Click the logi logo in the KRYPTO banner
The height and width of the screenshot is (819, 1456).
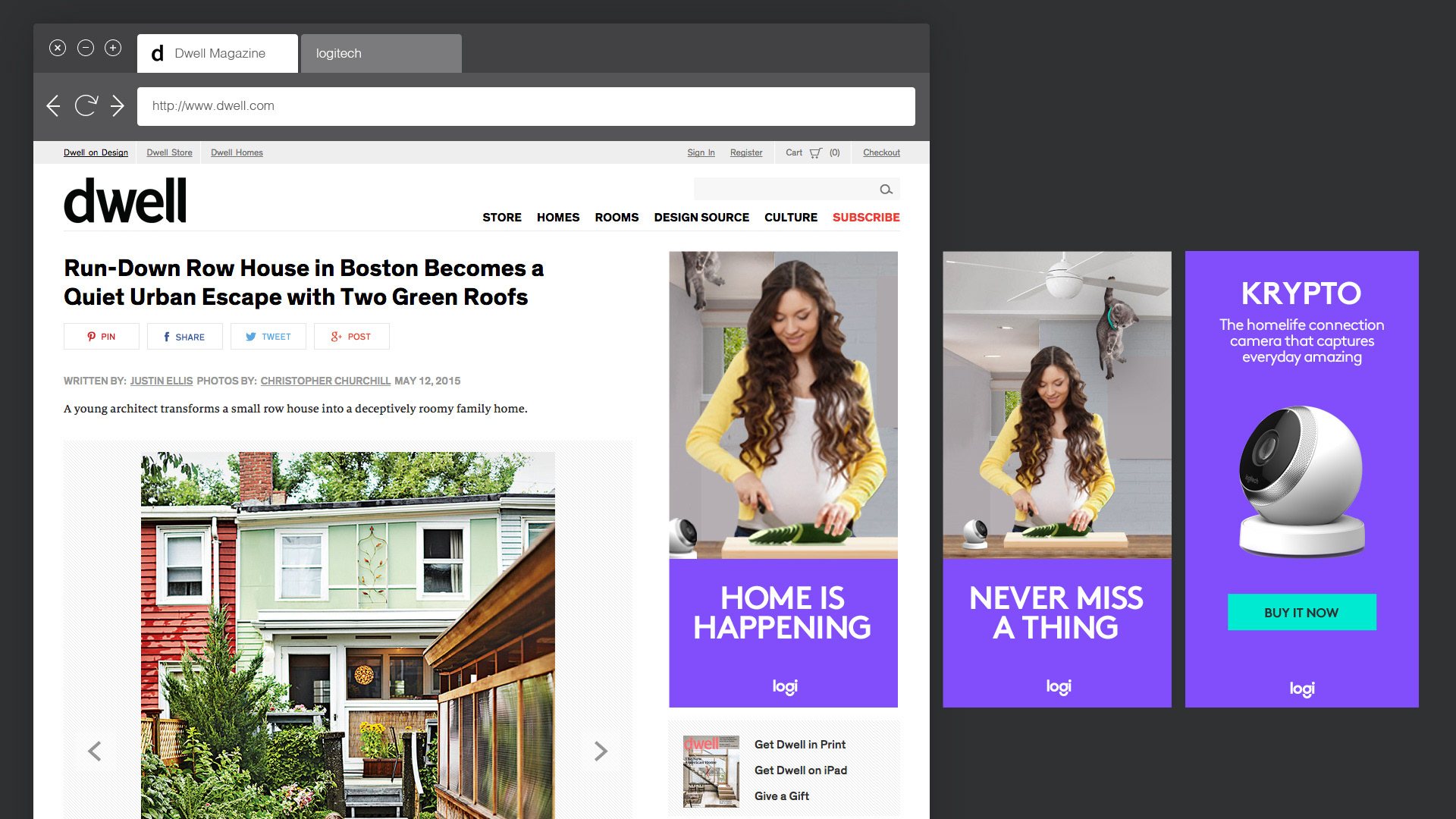tap(1302, 689)
